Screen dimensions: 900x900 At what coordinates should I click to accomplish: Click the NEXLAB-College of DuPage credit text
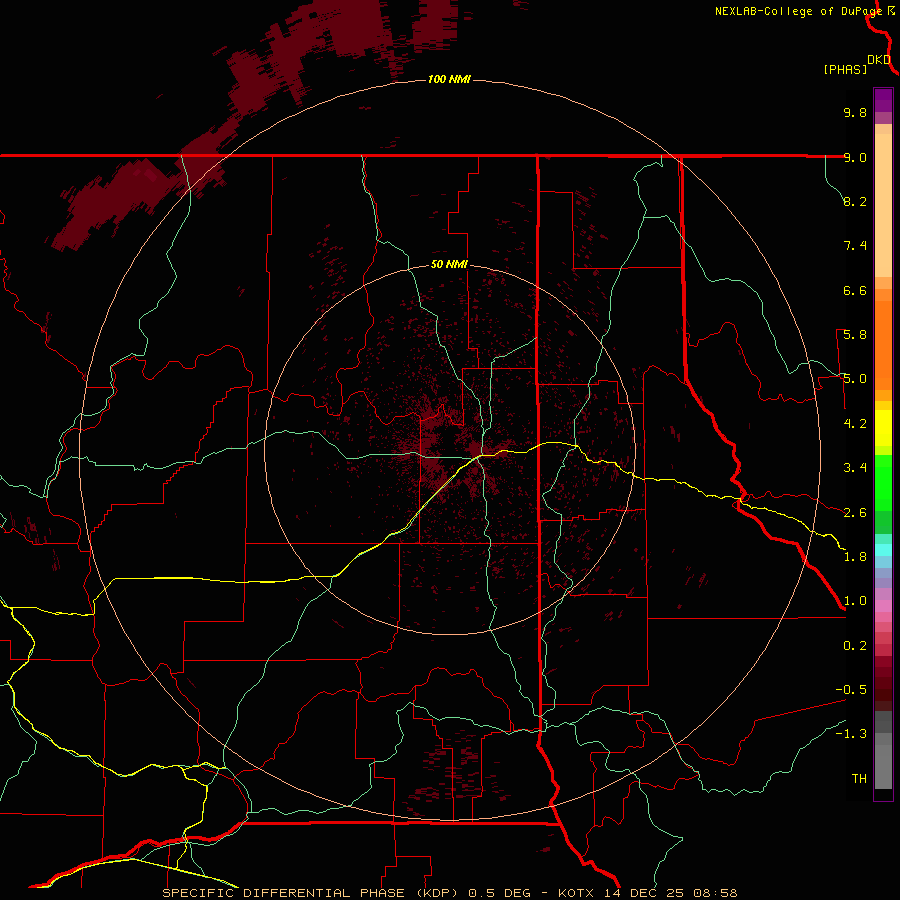799,11
